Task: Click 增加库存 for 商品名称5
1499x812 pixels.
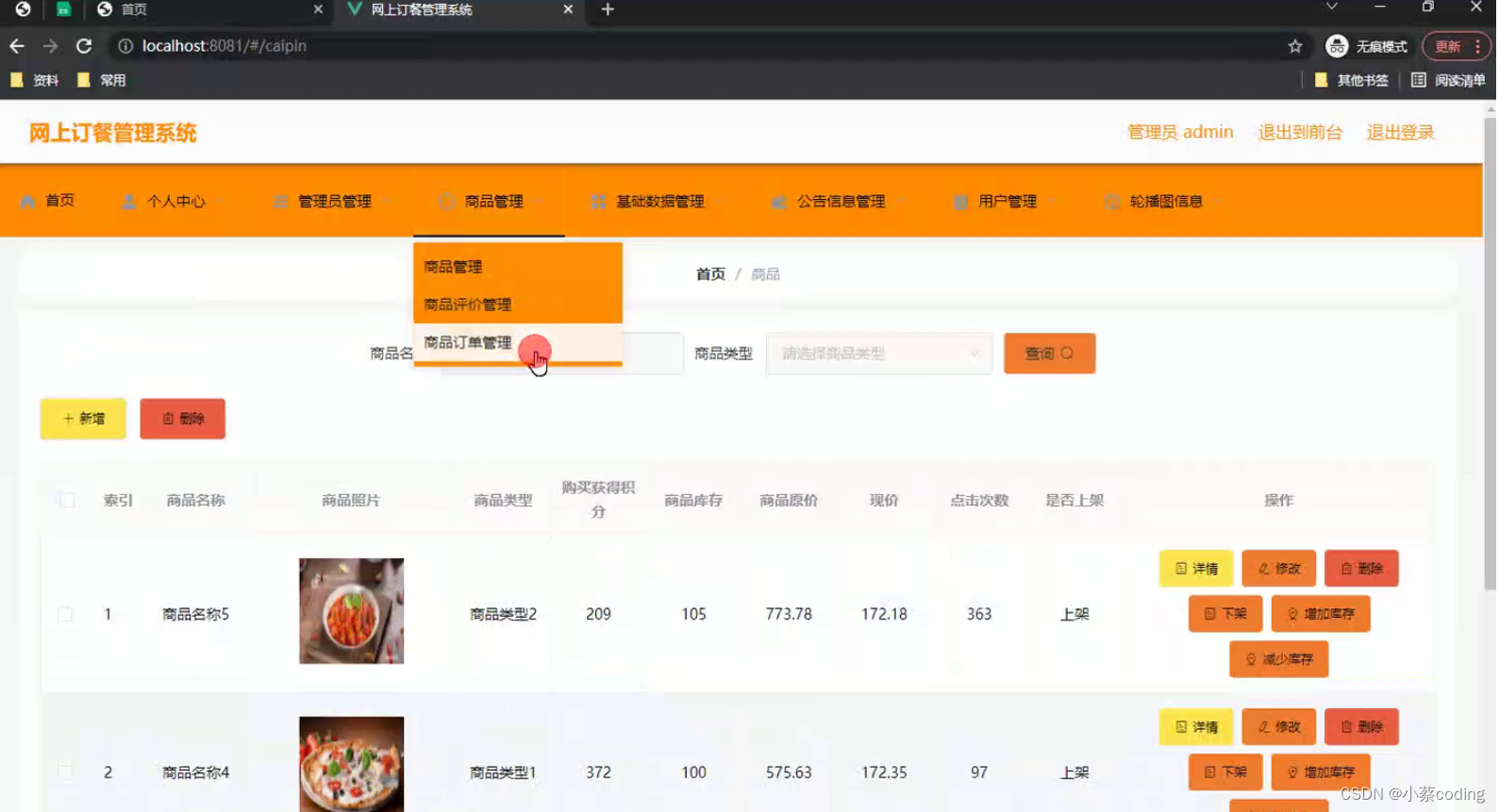Action: coord(1320,614)
